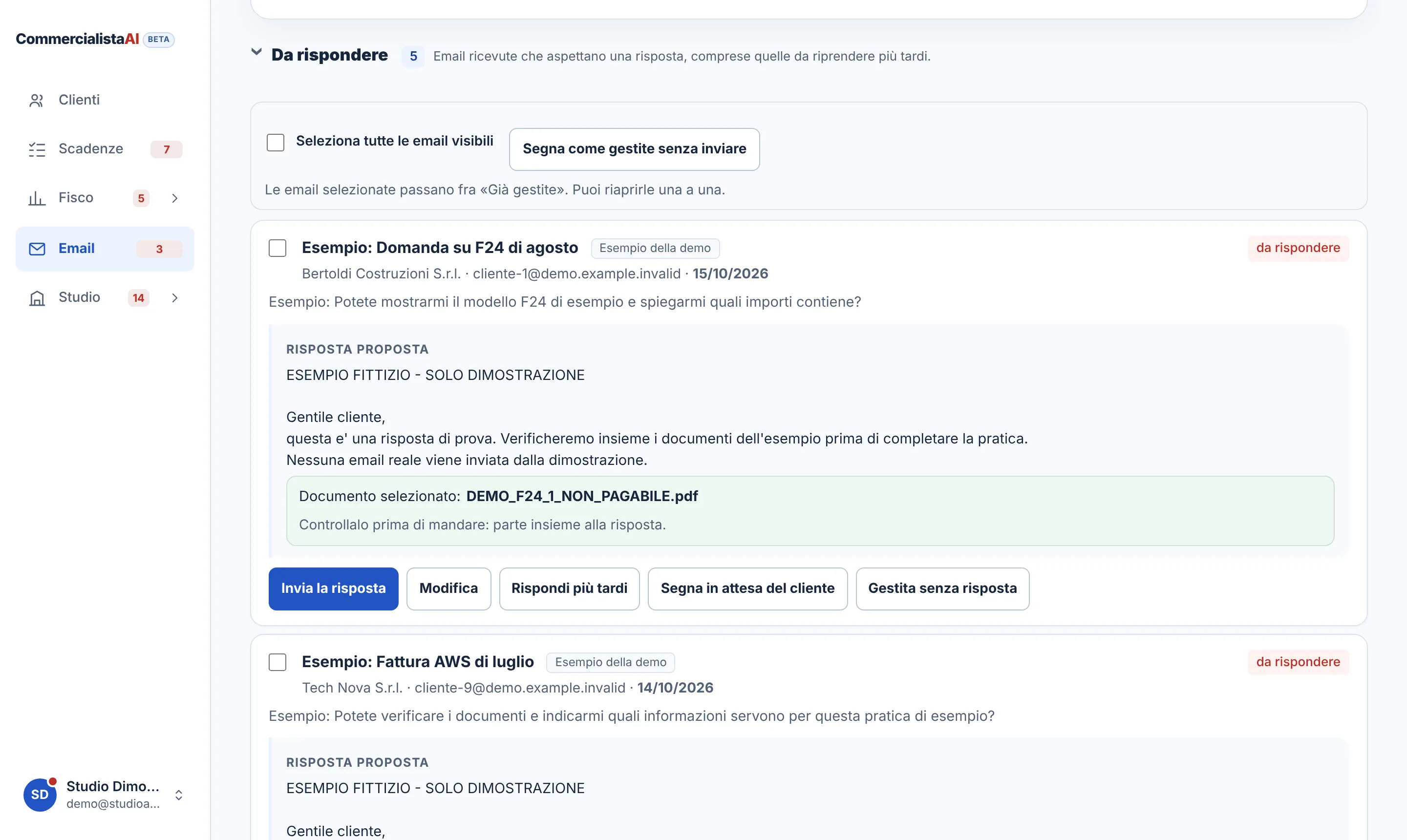This screenshot has height=840, width=1407.
Task: Click 'Rispondi più tardi'
Action: (569, 588)
